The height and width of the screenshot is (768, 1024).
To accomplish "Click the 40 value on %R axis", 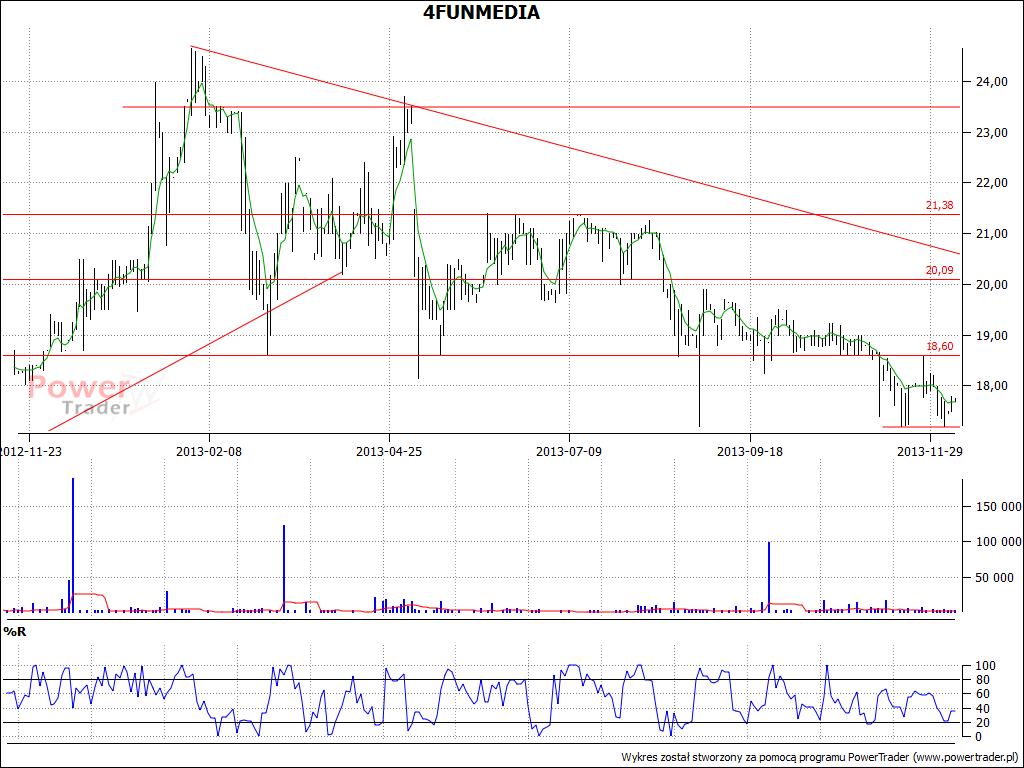I will (x=985, y=709).
